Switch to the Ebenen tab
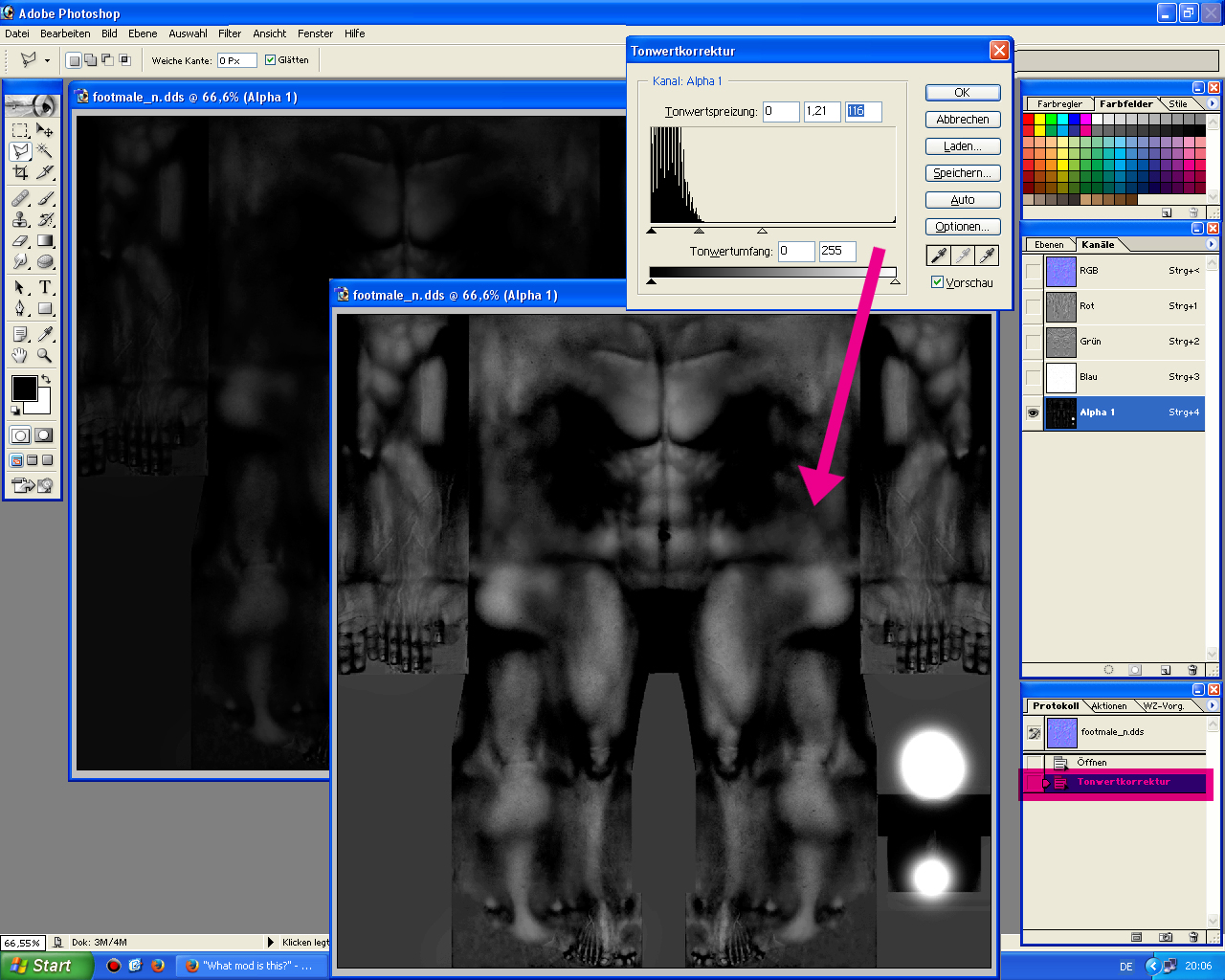The image size is (1225, 980). pyautogui.click(x=1049, y=245)
